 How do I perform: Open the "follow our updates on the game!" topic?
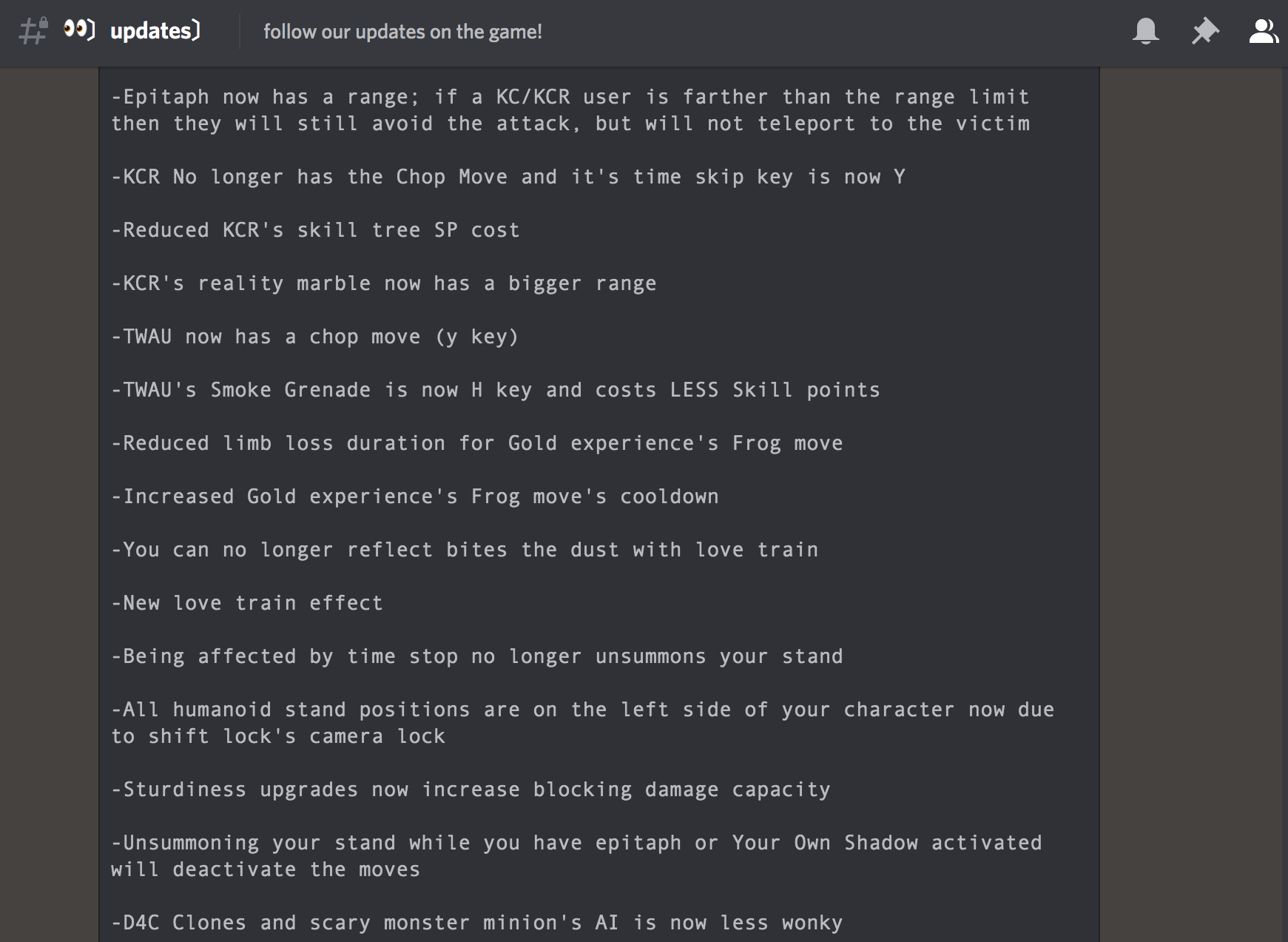coord(402,32)
